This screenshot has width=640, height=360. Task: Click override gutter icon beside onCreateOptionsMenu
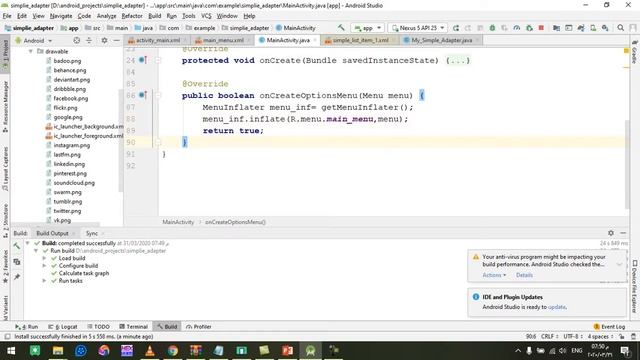click(142, 95)
